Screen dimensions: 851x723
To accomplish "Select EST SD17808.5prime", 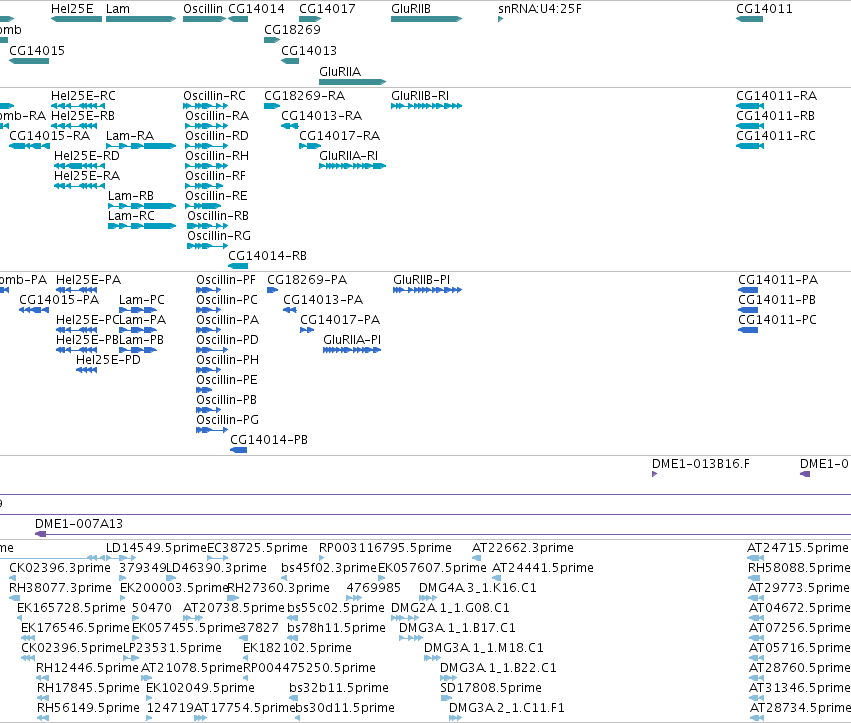I will click(491, 688).
